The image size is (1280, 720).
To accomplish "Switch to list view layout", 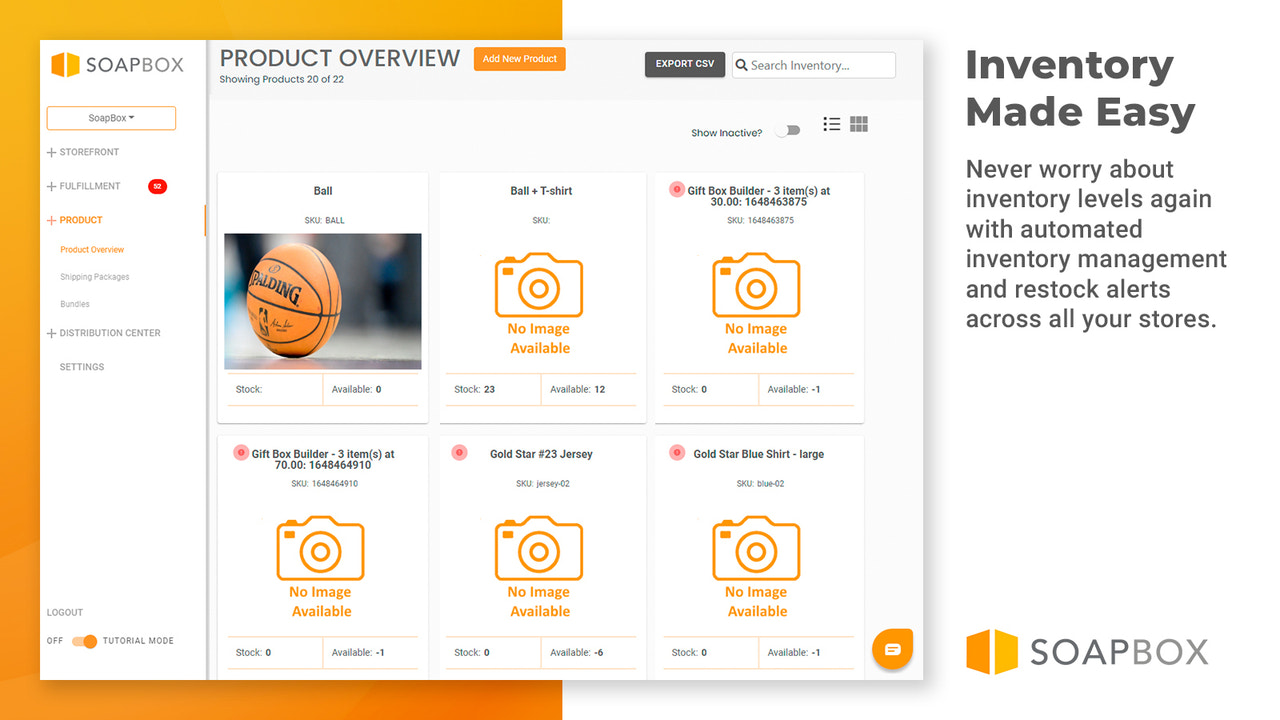I will (x=831, y=124).
